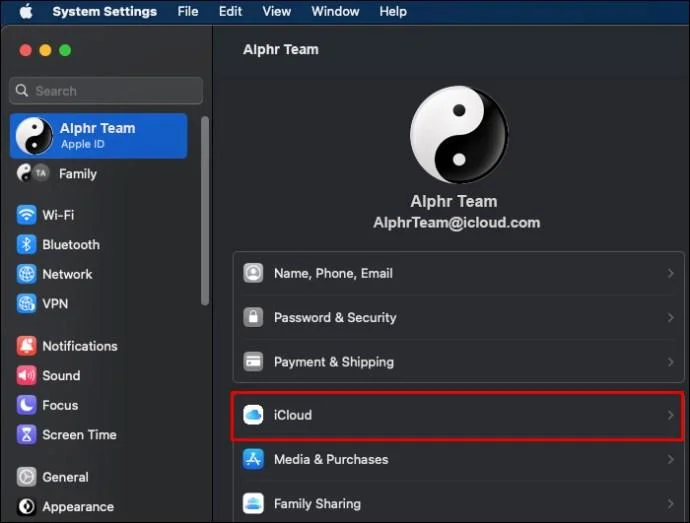This screenshot has width=690, height=523.
Task: Open the File menu
Action: coord(188,11)
